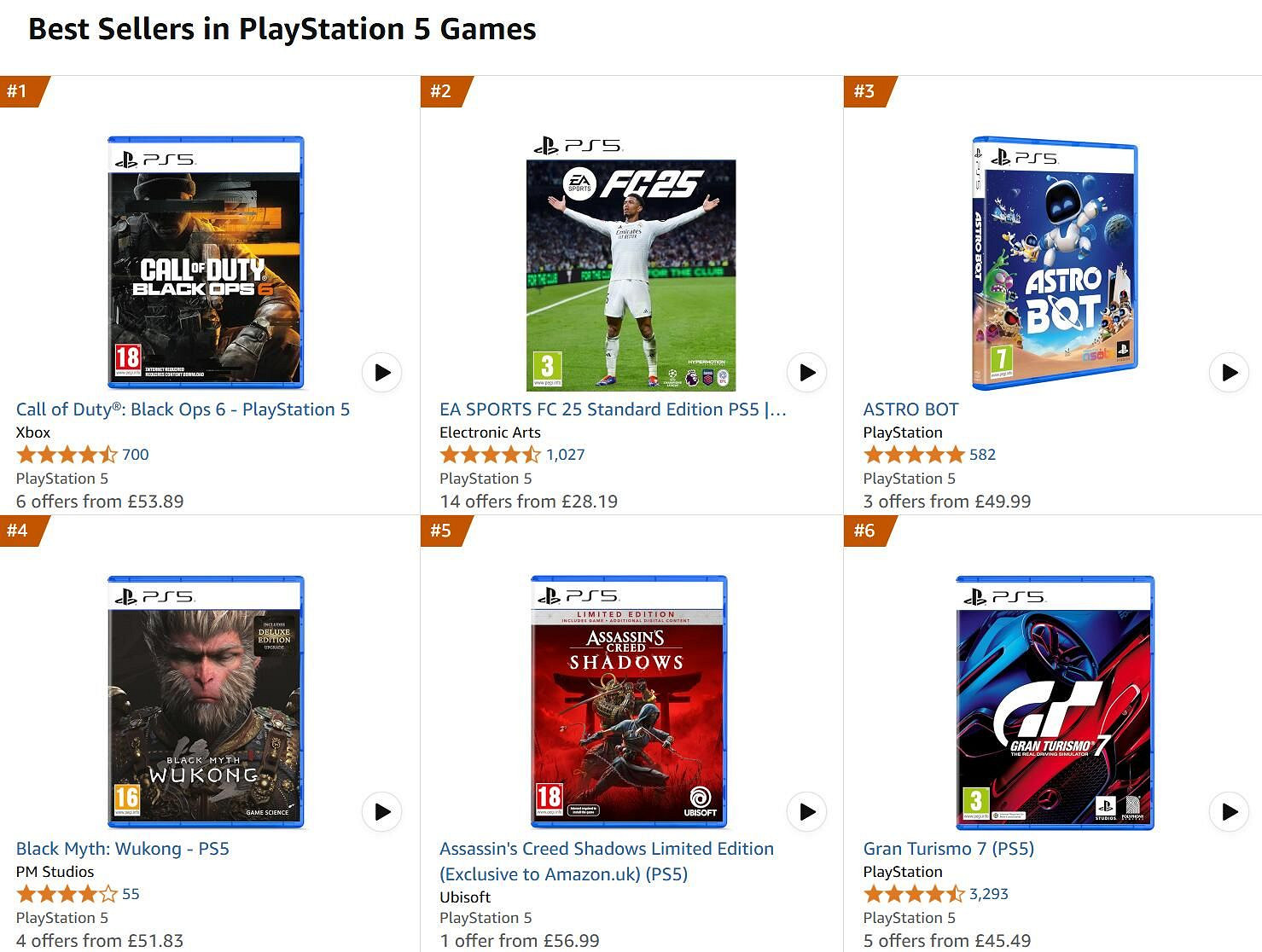This screenshot has width=1262, height=952.
Task: Play the ASTRO BOT product video
Action: click(x=1229, y=373)
